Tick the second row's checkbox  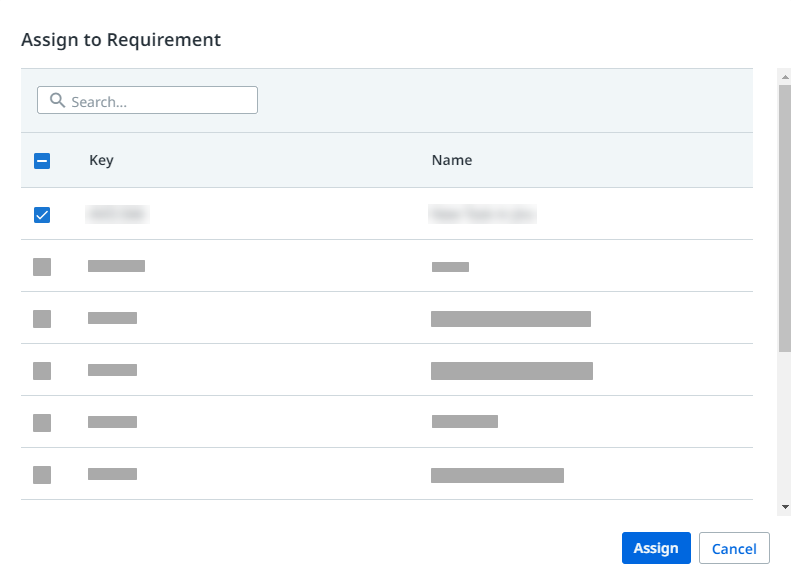pos(42,267)
